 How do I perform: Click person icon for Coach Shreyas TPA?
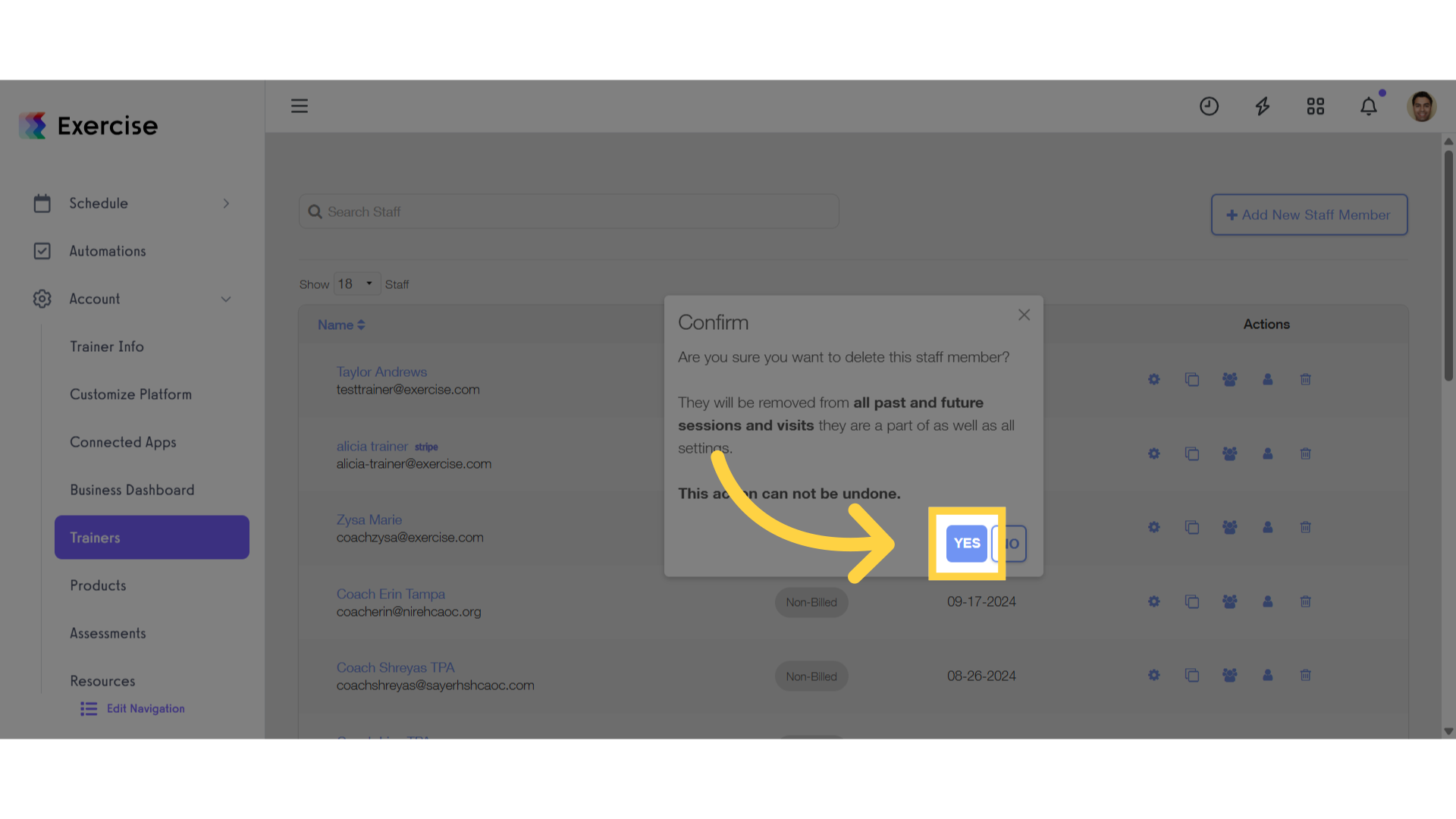click(x=1268, y=675)
